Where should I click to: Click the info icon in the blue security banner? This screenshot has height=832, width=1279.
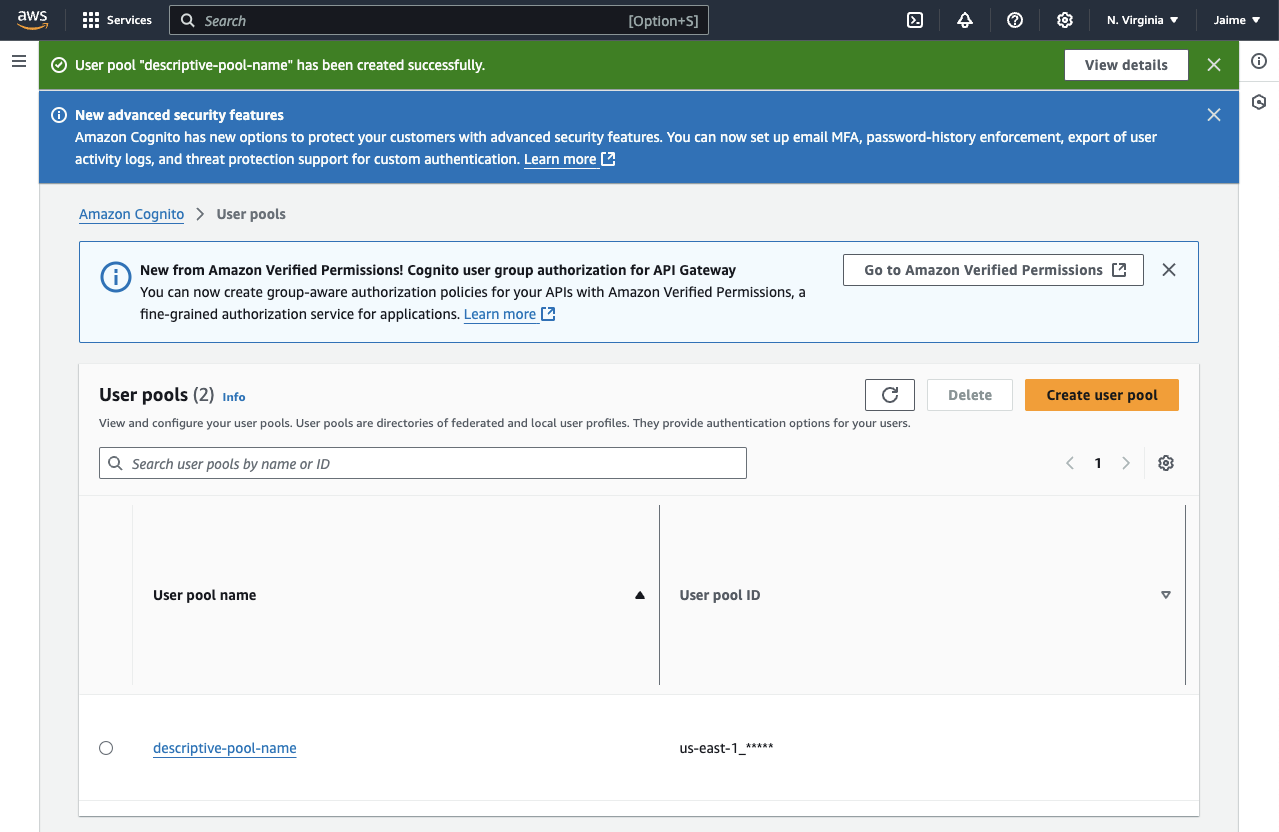(59, 115)
